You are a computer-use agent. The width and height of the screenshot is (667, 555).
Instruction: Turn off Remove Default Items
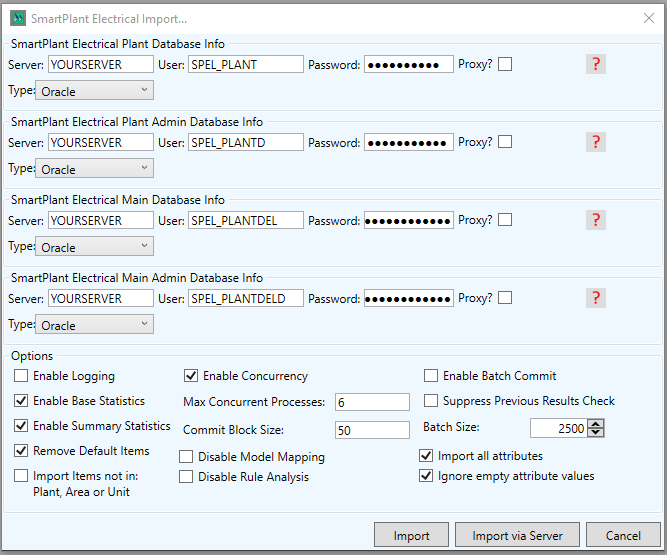(21, 451)
